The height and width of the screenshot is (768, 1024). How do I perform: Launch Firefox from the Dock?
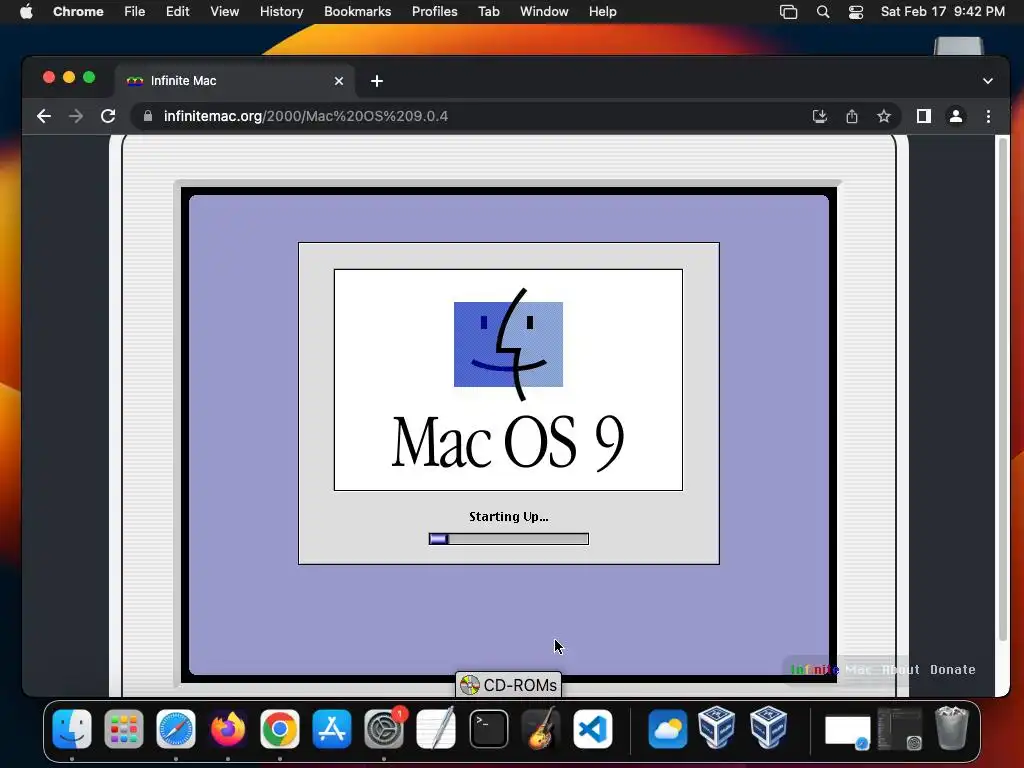click(x=228, y=729)
